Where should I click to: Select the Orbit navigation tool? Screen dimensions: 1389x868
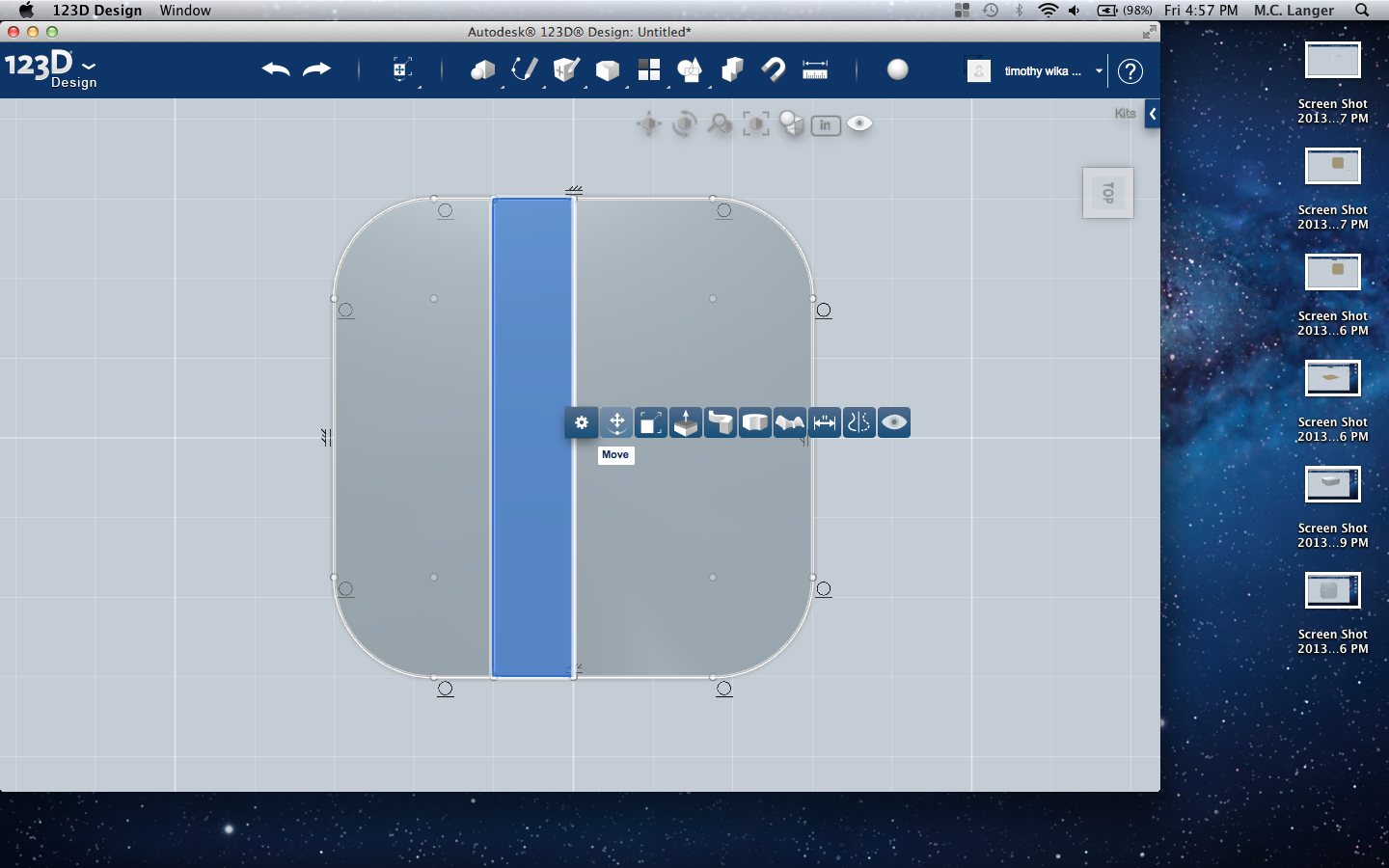click(x=685, y=124)
